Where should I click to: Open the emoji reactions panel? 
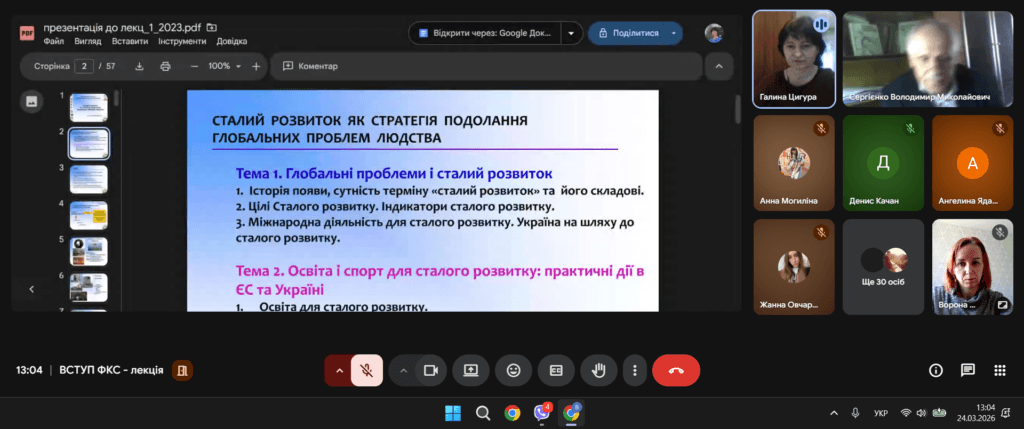(x=514, y=370)
